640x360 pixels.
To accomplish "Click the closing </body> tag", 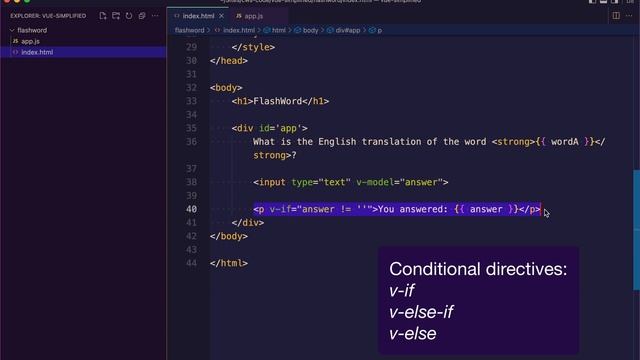I will point(229,236).
